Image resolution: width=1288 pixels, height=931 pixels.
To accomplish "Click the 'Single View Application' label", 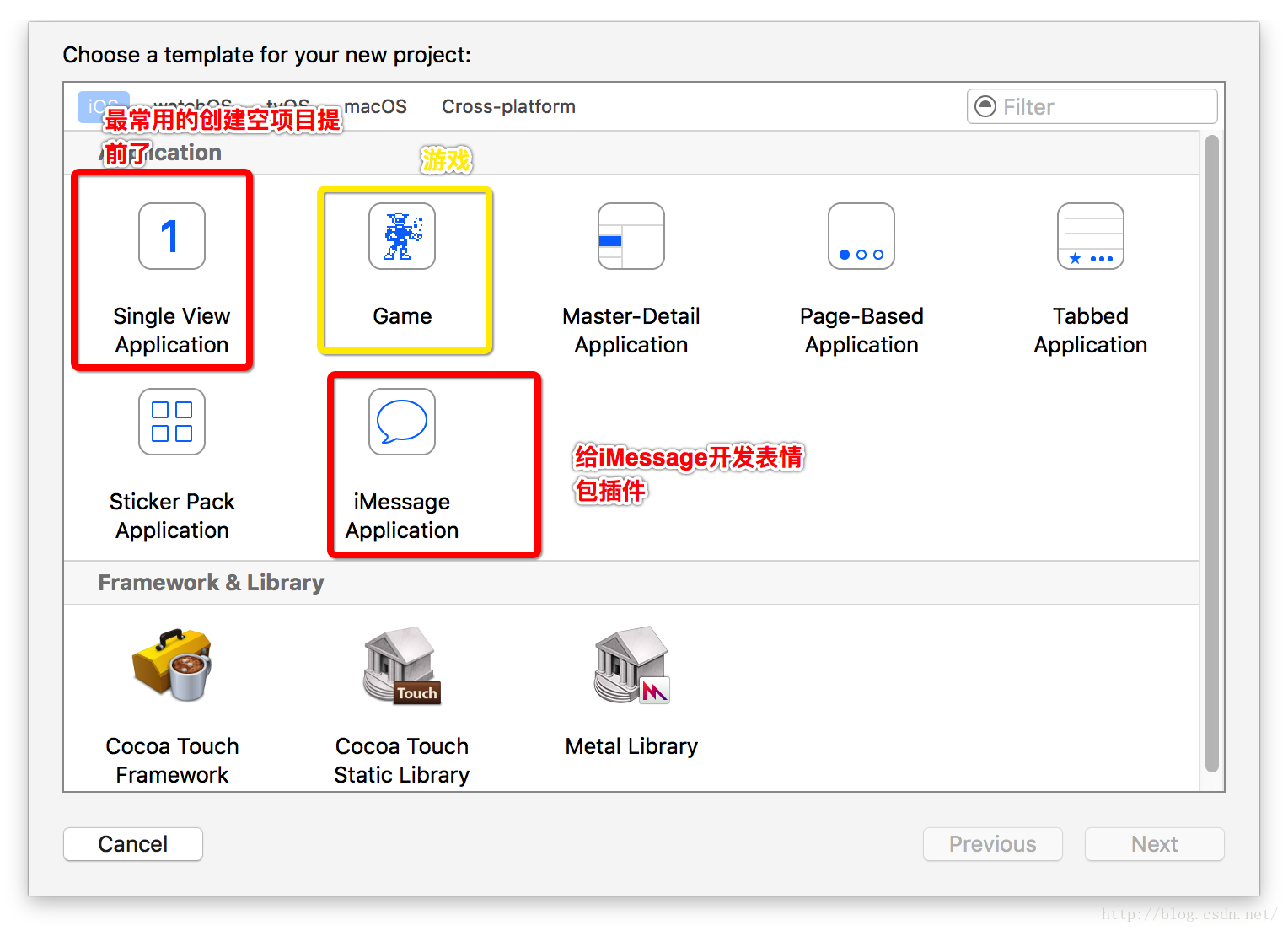I will click(x=172, y=331).
